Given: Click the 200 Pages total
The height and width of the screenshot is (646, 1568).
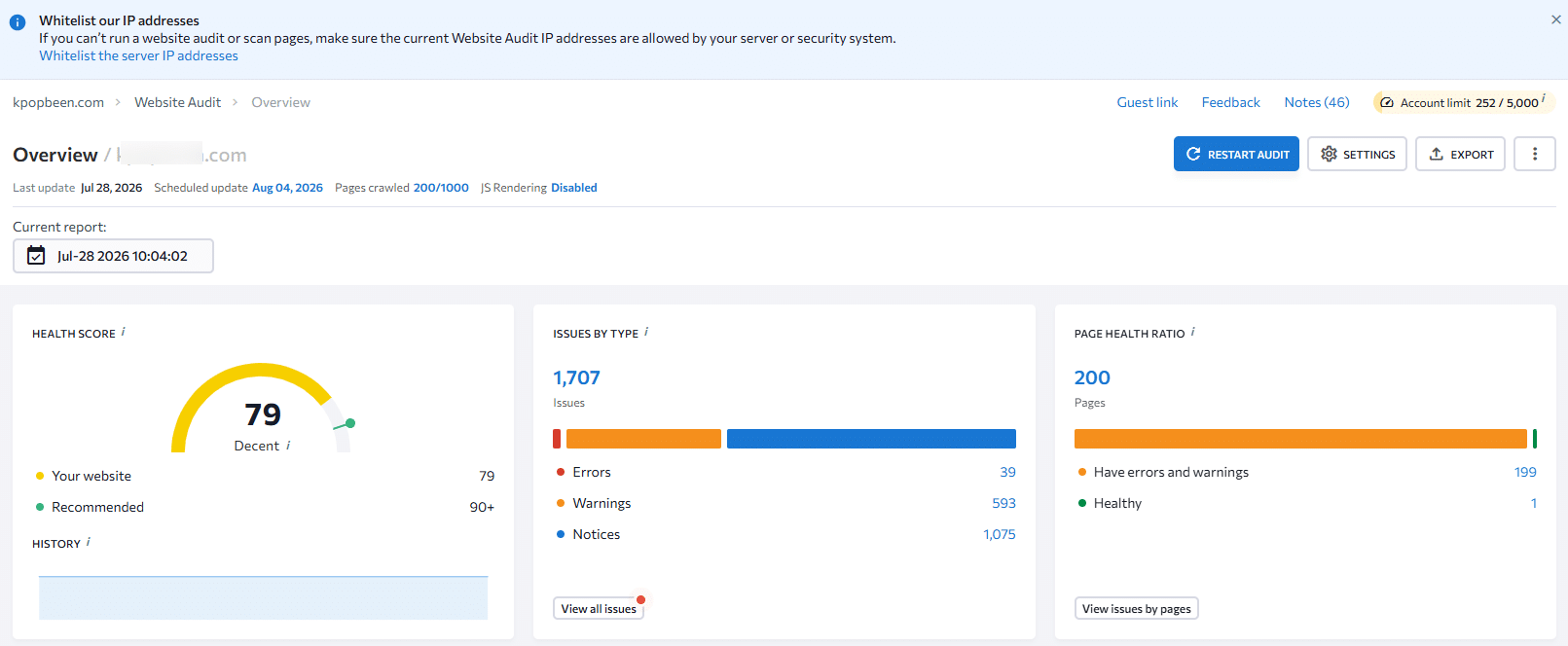Looking at the screenshot, I should tap(1092, 377).
